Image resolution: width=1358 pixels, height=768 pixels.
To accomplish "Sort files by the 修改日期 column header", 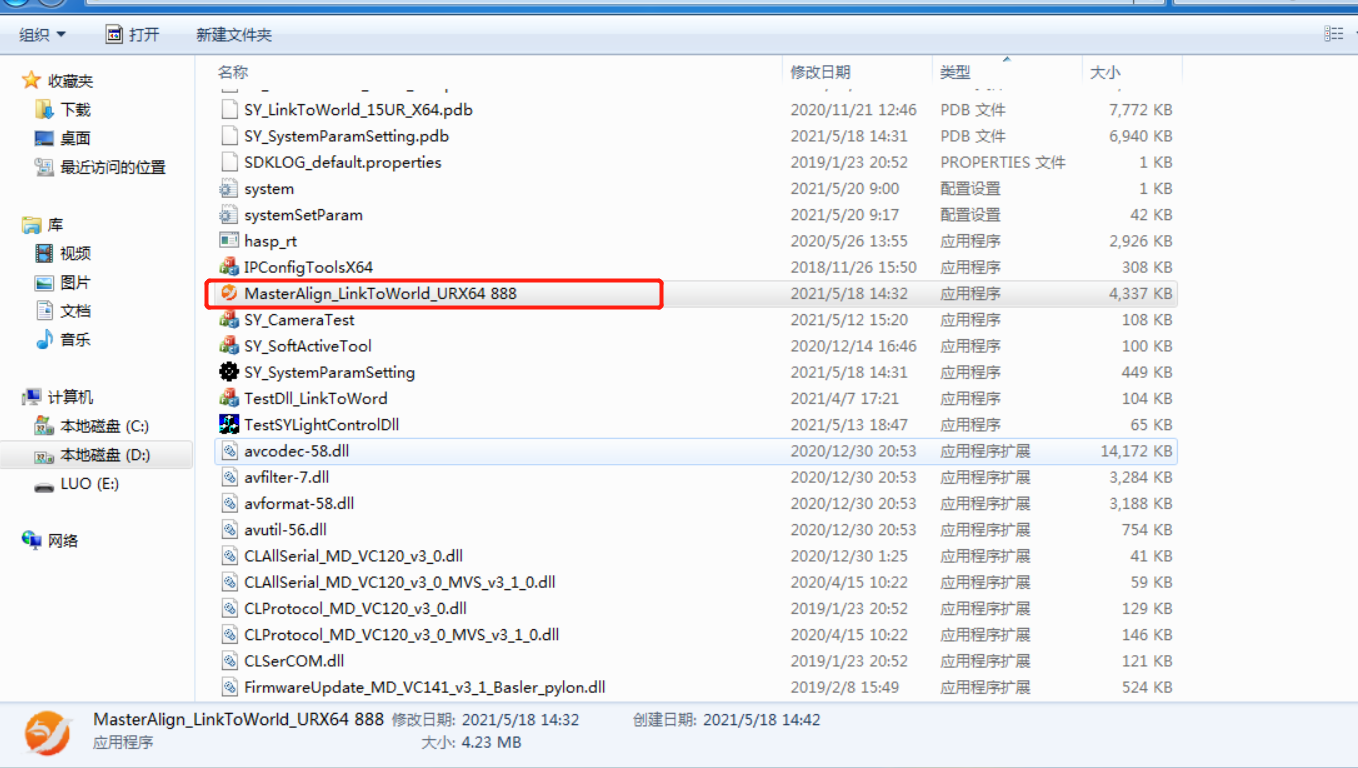I will pos(820,72).
